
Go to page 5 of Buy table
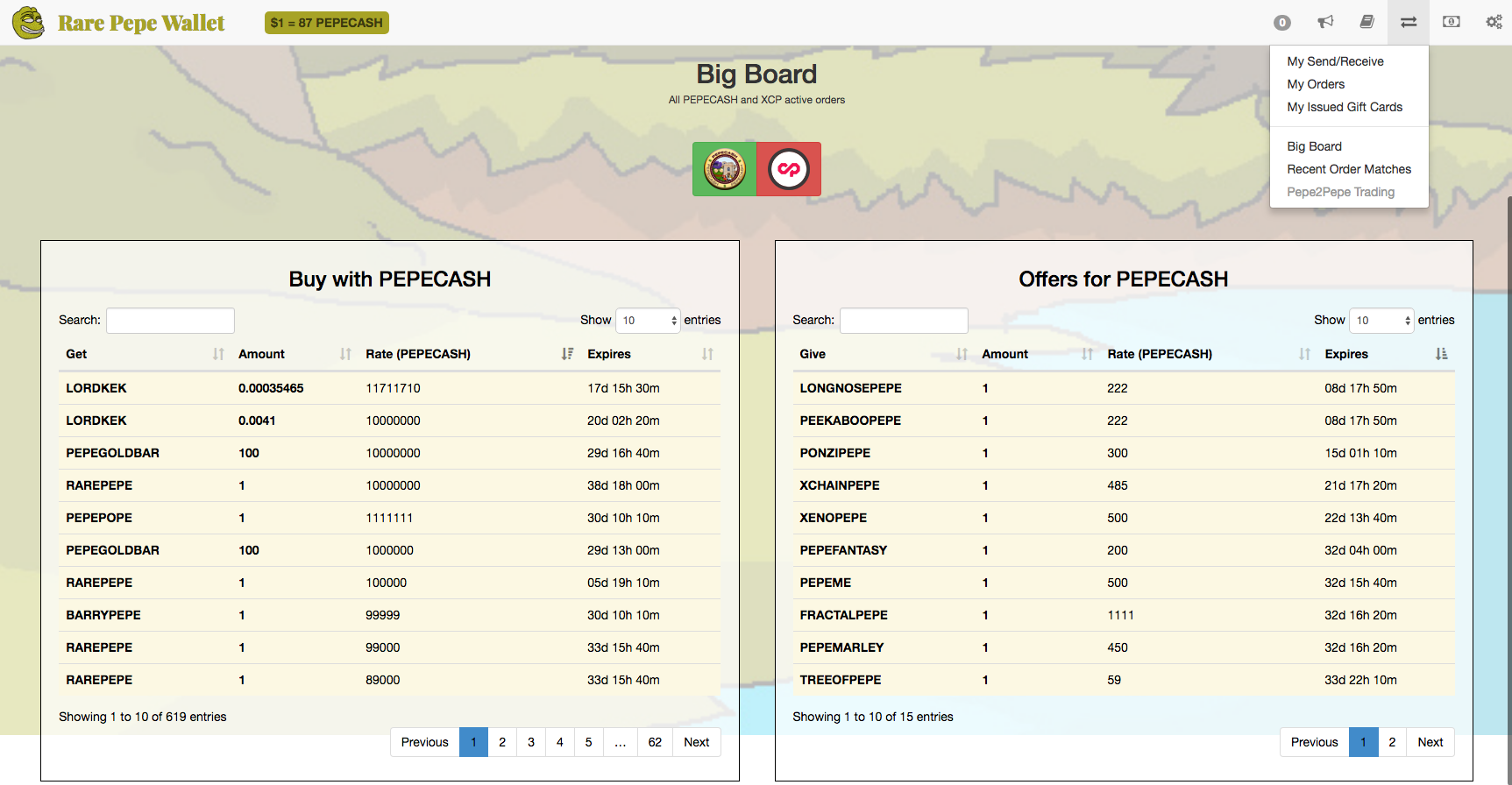[589, 742]
